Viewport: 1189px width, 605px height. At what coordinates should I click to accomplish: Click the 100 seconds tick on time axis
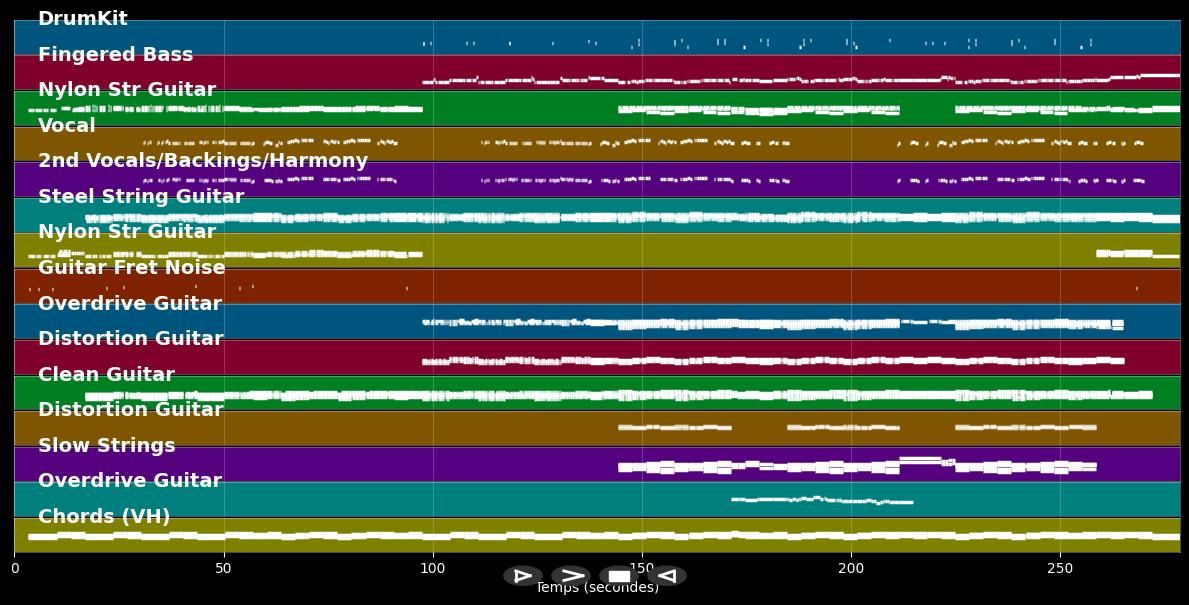coord(433,569)
